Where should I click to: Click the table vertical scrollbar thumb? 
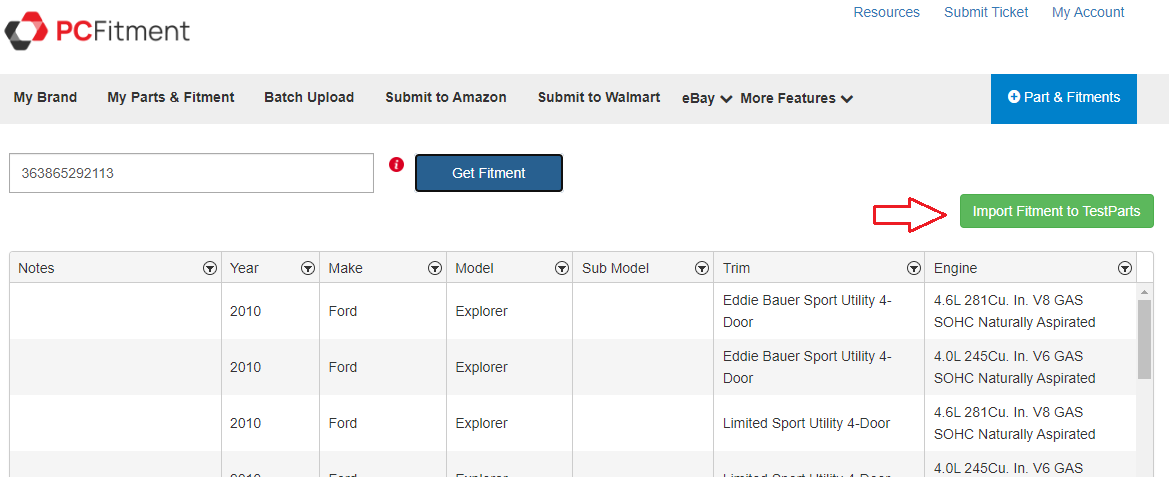1144,339
